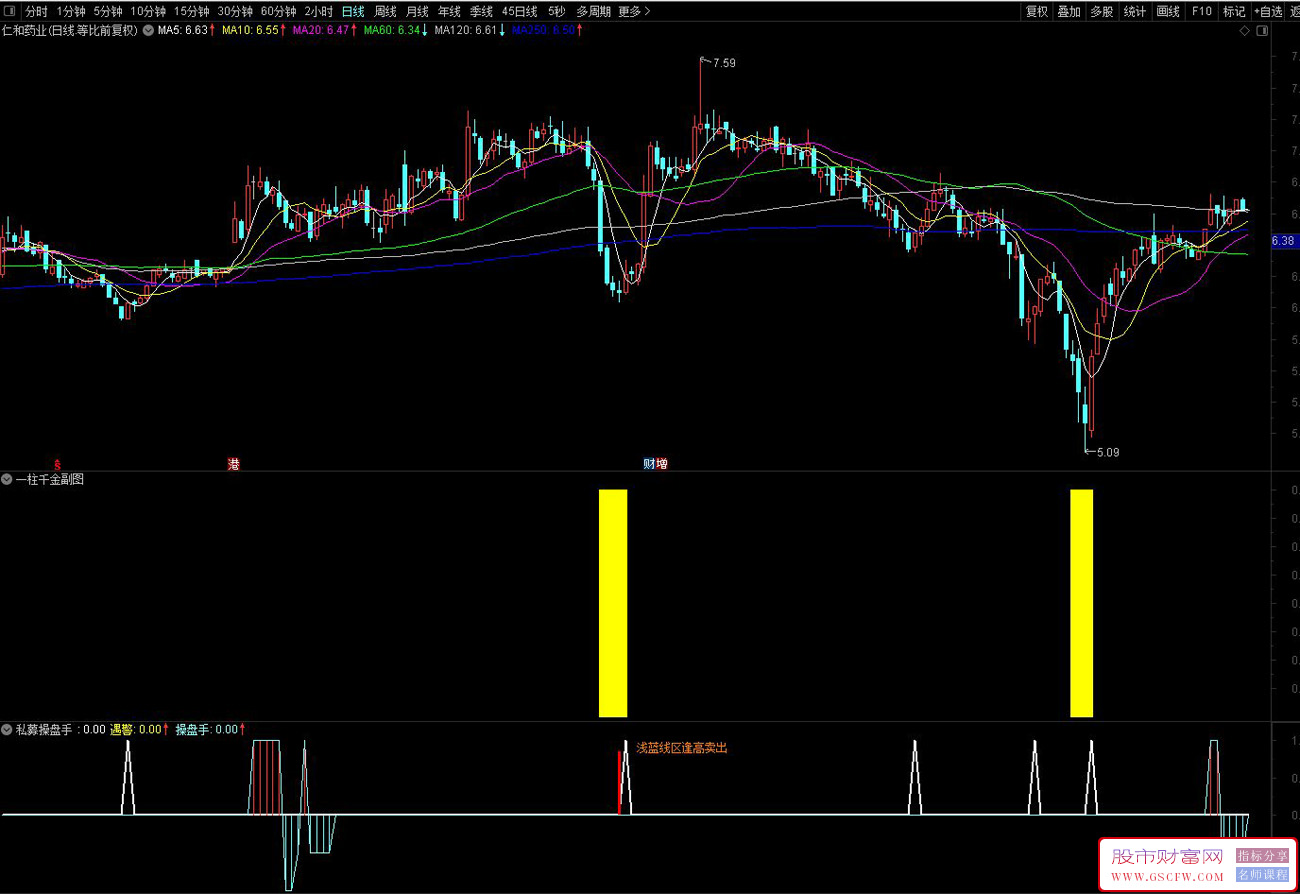The image size is (1300, 894).
Task: Click the diamond marker icon at top right
Action: pos(1244,31)
